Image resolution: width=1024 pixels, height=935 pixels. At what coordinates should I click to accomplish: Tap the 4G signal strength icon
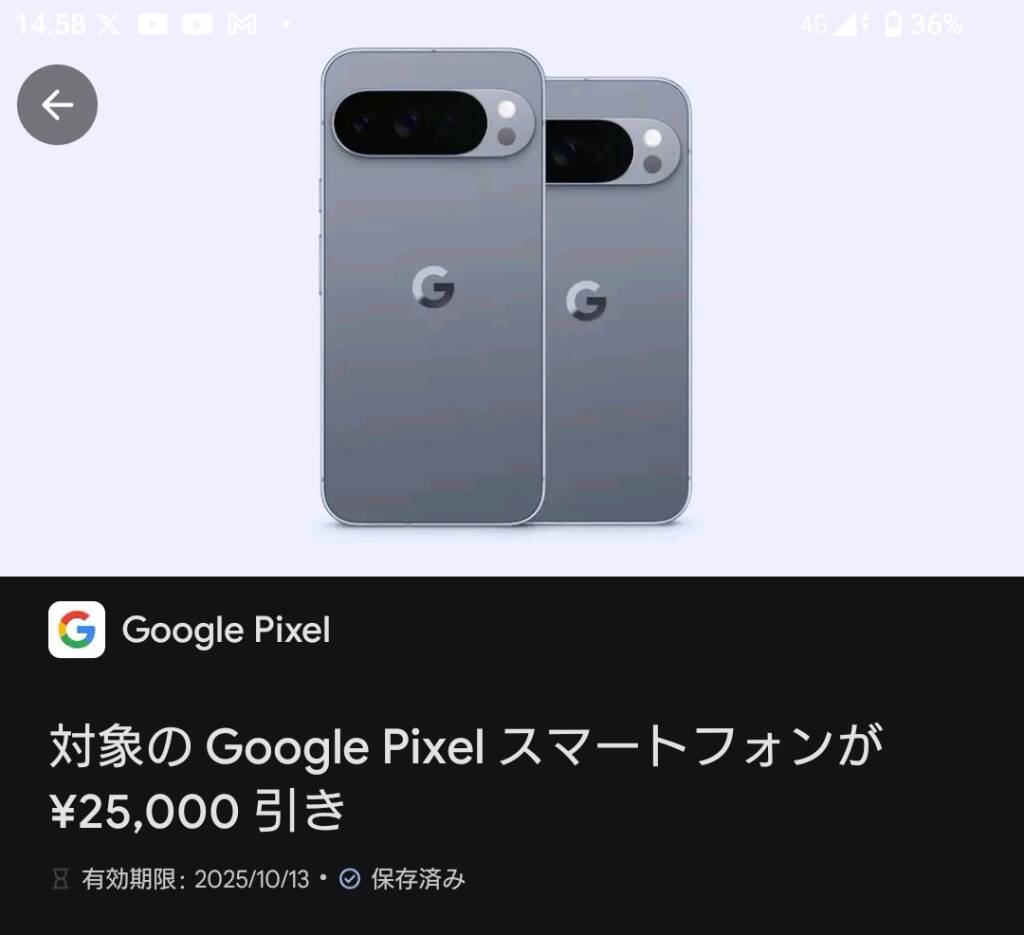[x=835, y=24]
